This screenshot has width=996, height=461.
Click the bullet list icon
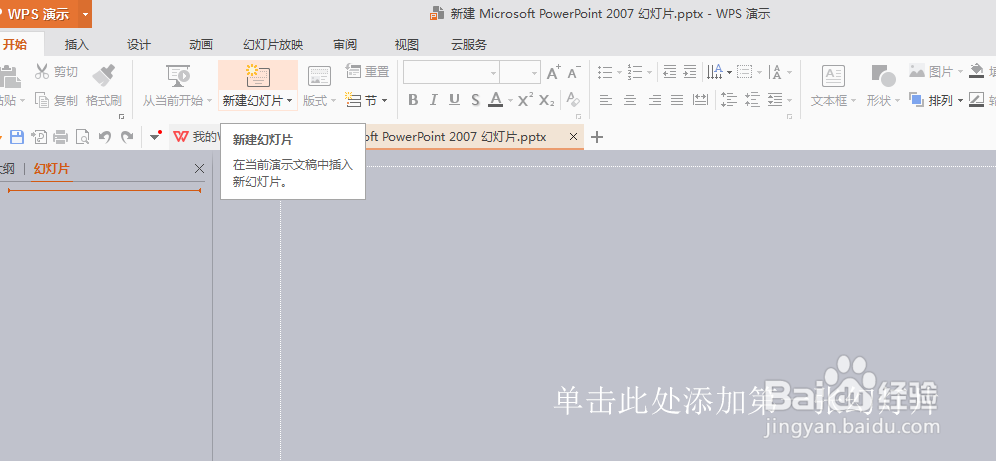tap(605, 72)
